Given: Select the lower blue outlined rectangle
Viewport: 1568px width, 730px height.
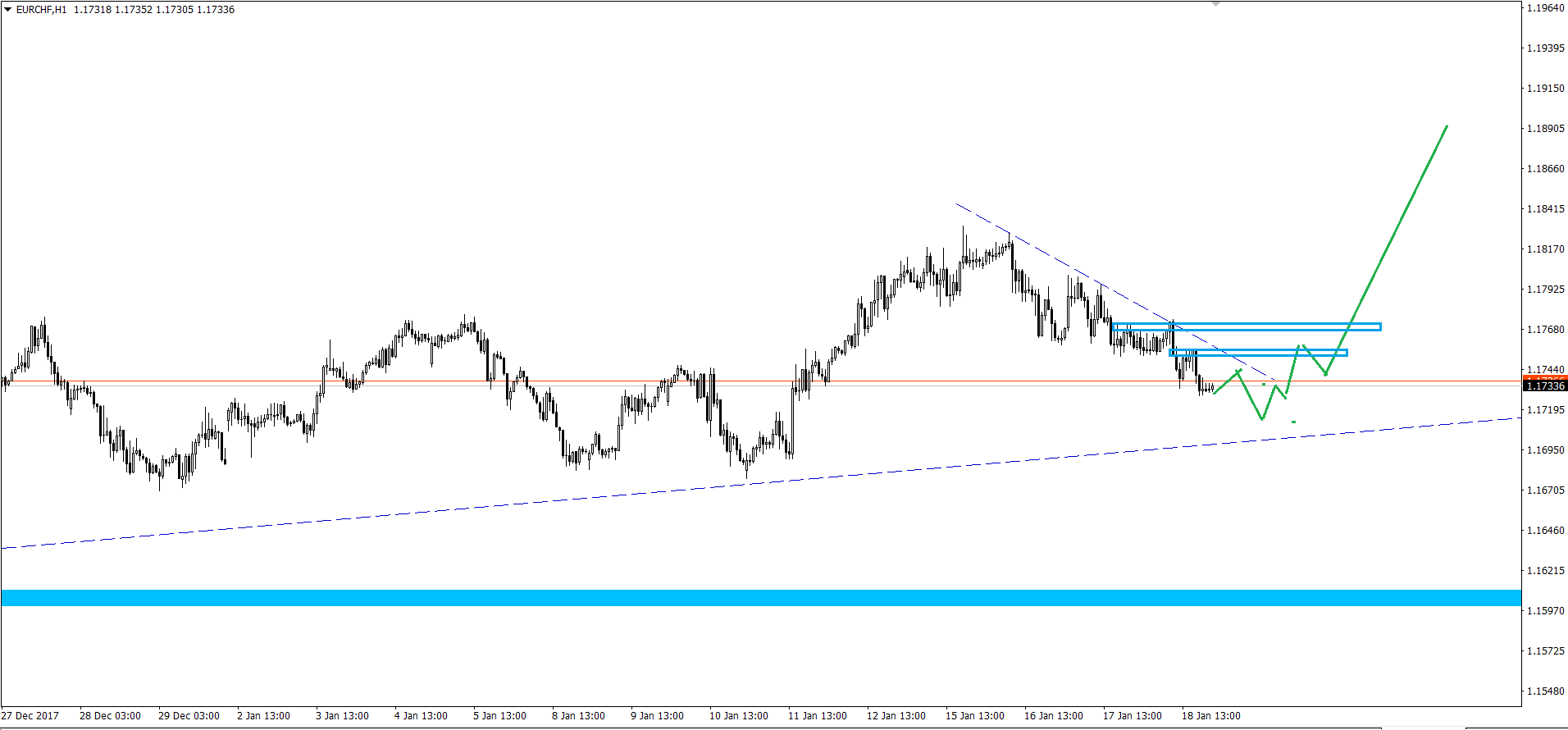Looking at the screenshot, I should point(1258,353).
